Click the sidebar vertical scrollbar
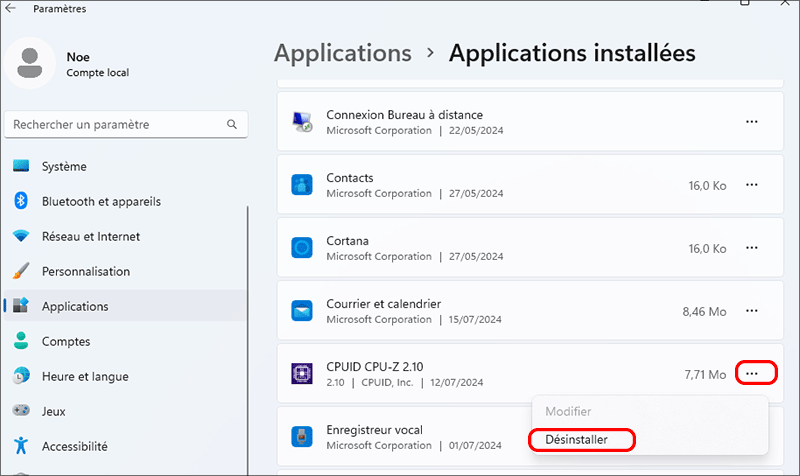The width and height of the screenshot is (800, 476). click(248, 340)
